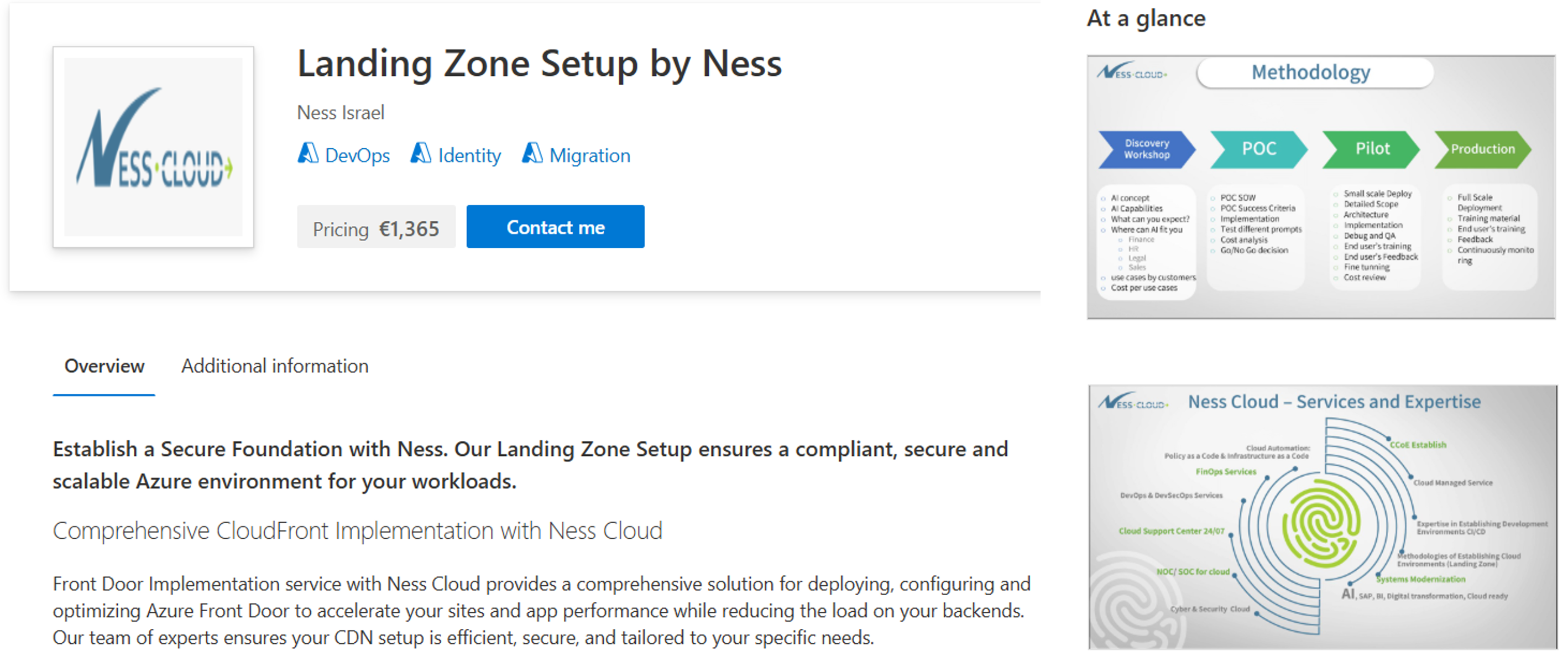This screenshot has width=1568, height=656.
Task: Click the Ness Israel publisher name
Action: (x=340, y=113)
